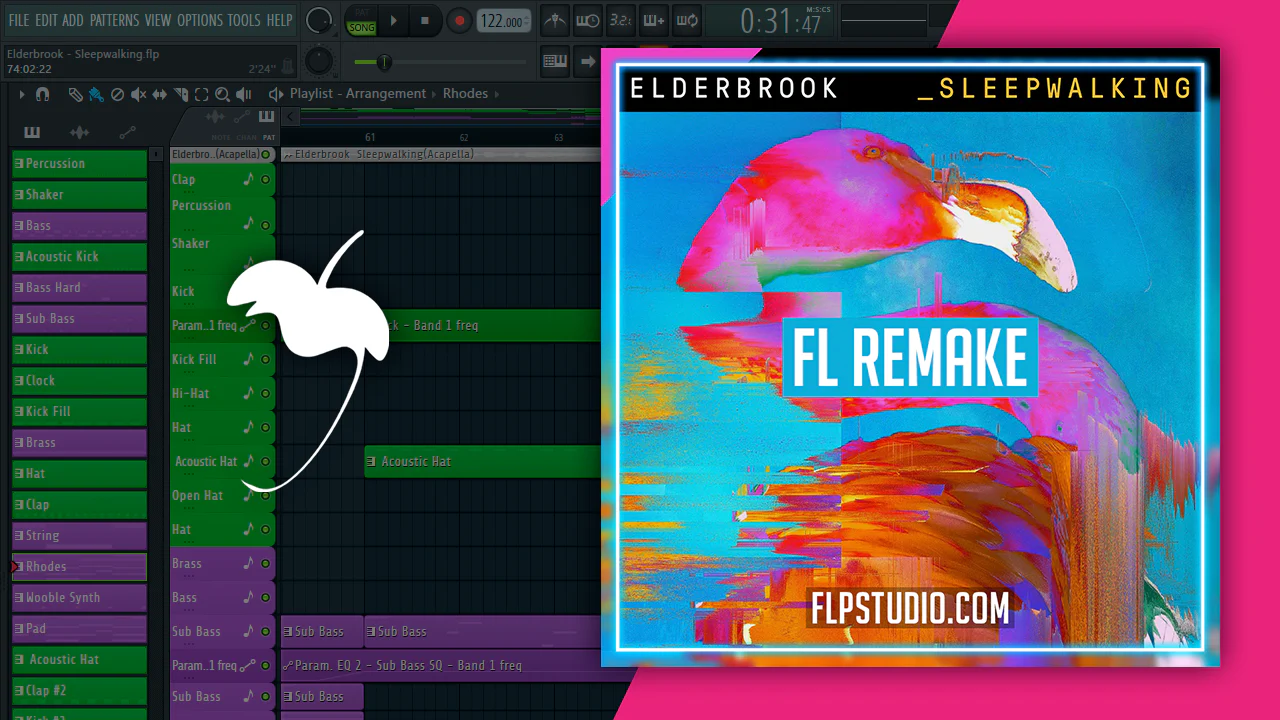Enable wait for input before recording
This screenshot has height=720, width=1280.
pos(588,20)
